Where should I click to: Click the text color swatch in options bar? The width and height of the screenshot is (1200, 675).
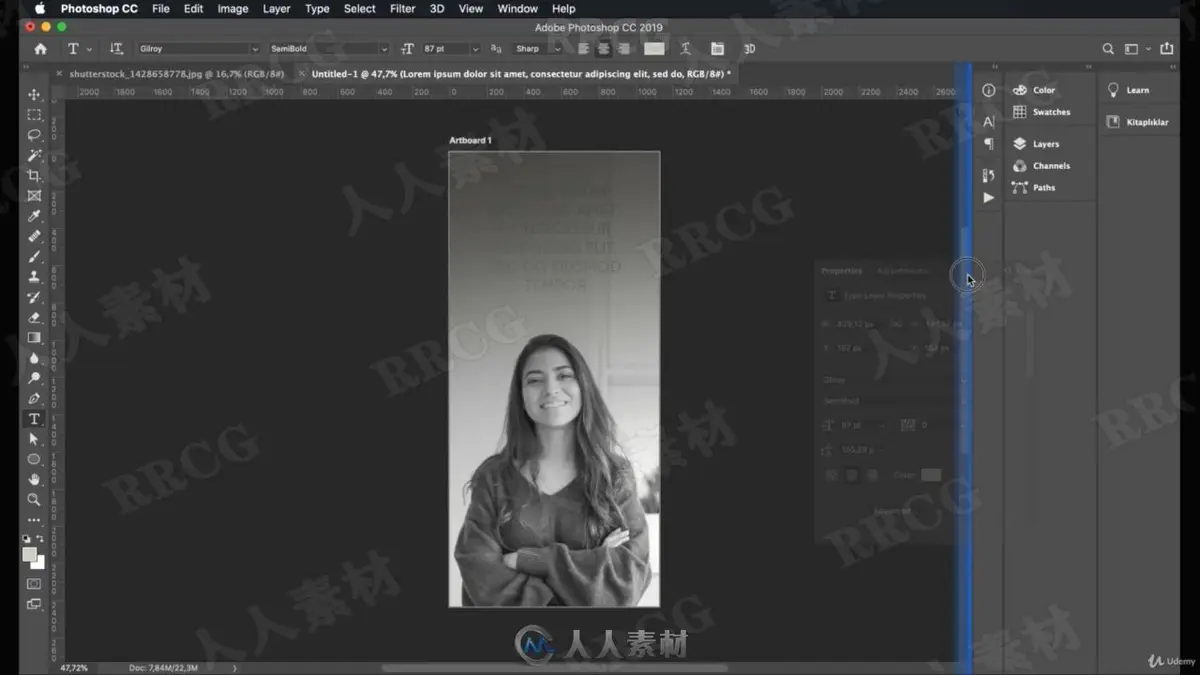coord(654,48)
